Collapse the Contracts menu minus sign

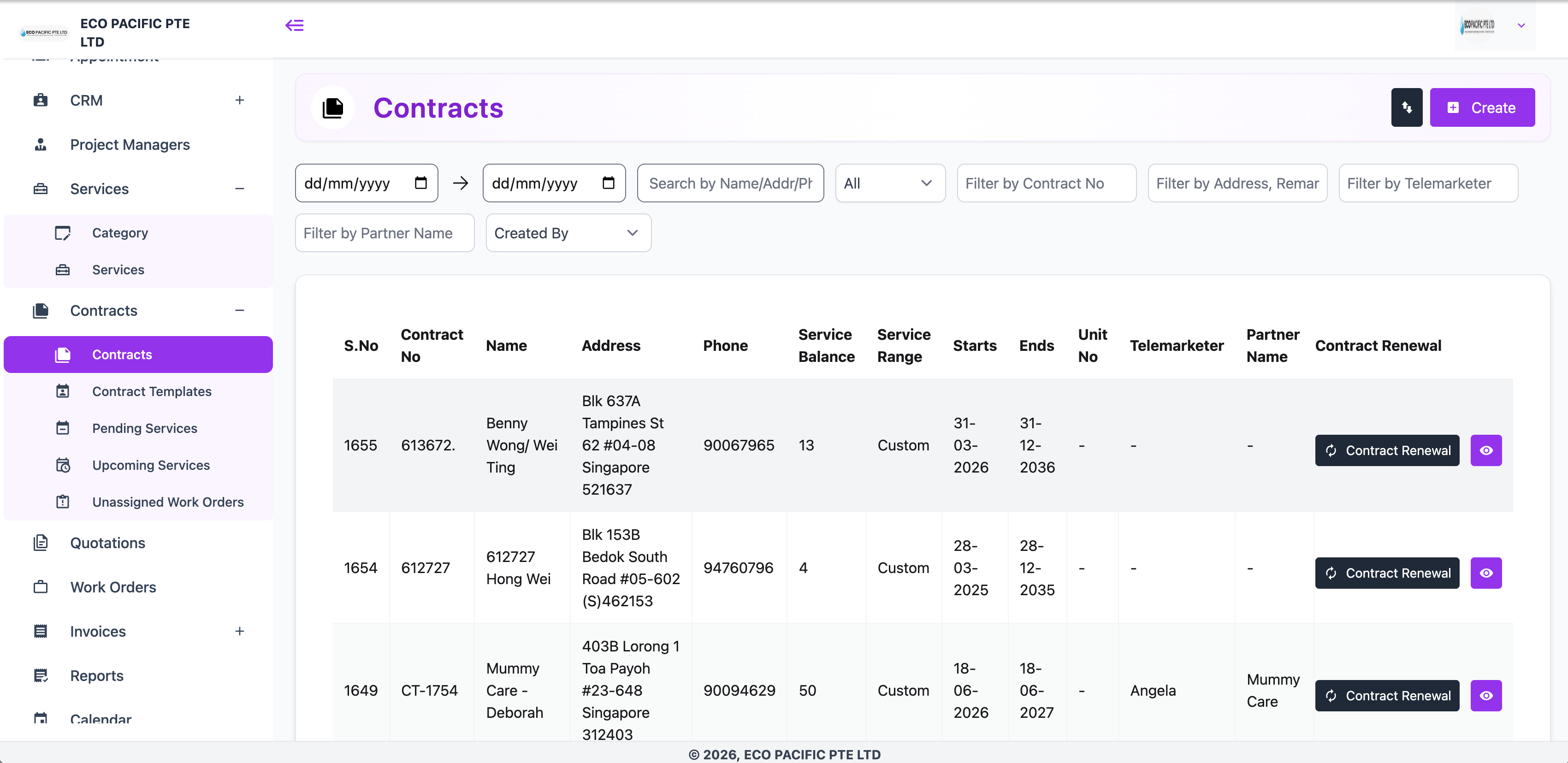pyautogui.click(x=240, y=310)
